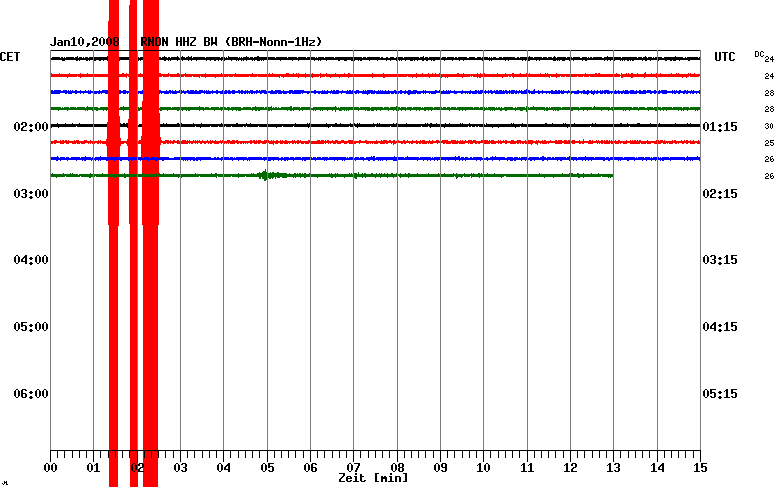Screen dimensions: 780x494
Task: Click the UTC time label 04:15
Action: [720, 327]
